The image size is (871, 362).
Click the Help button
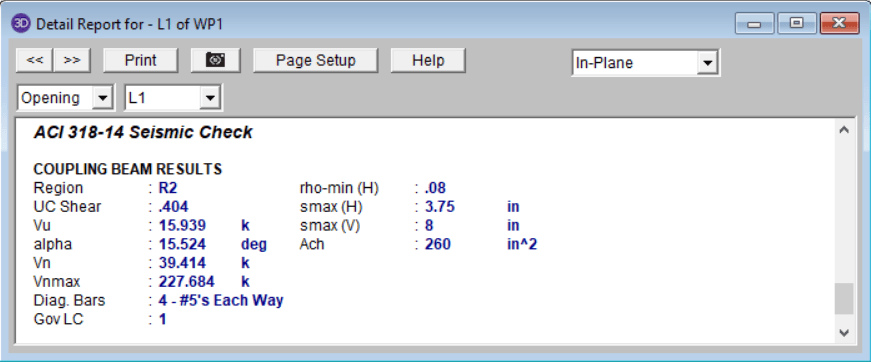(428, 60)
